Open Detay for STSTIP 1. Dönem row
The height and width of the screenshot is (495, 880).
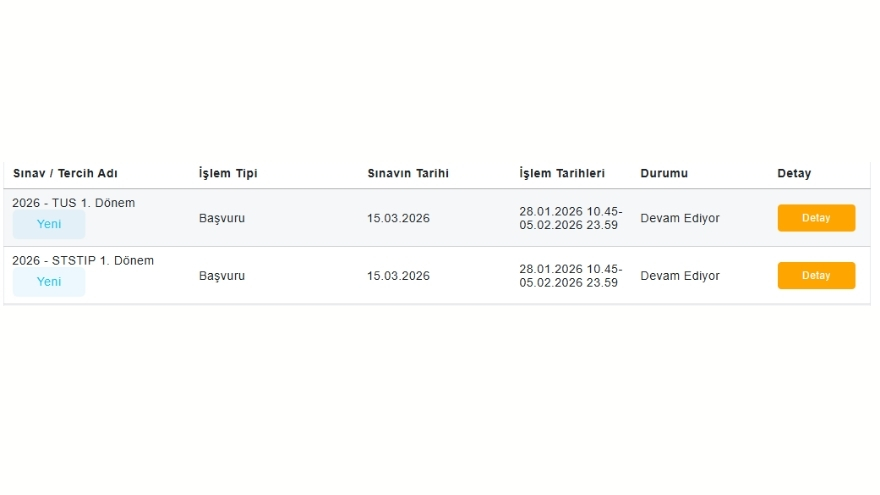click(x=816, y=276)
